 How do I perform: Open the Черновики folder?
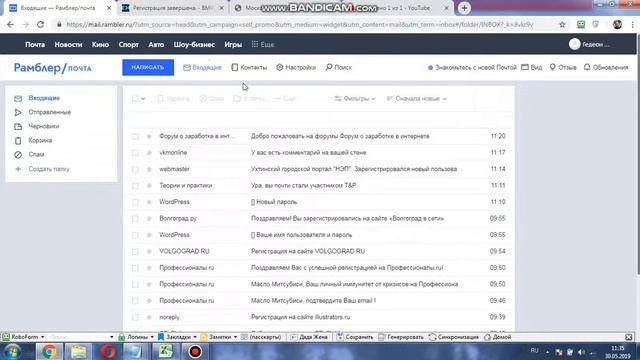coord(44,127)
